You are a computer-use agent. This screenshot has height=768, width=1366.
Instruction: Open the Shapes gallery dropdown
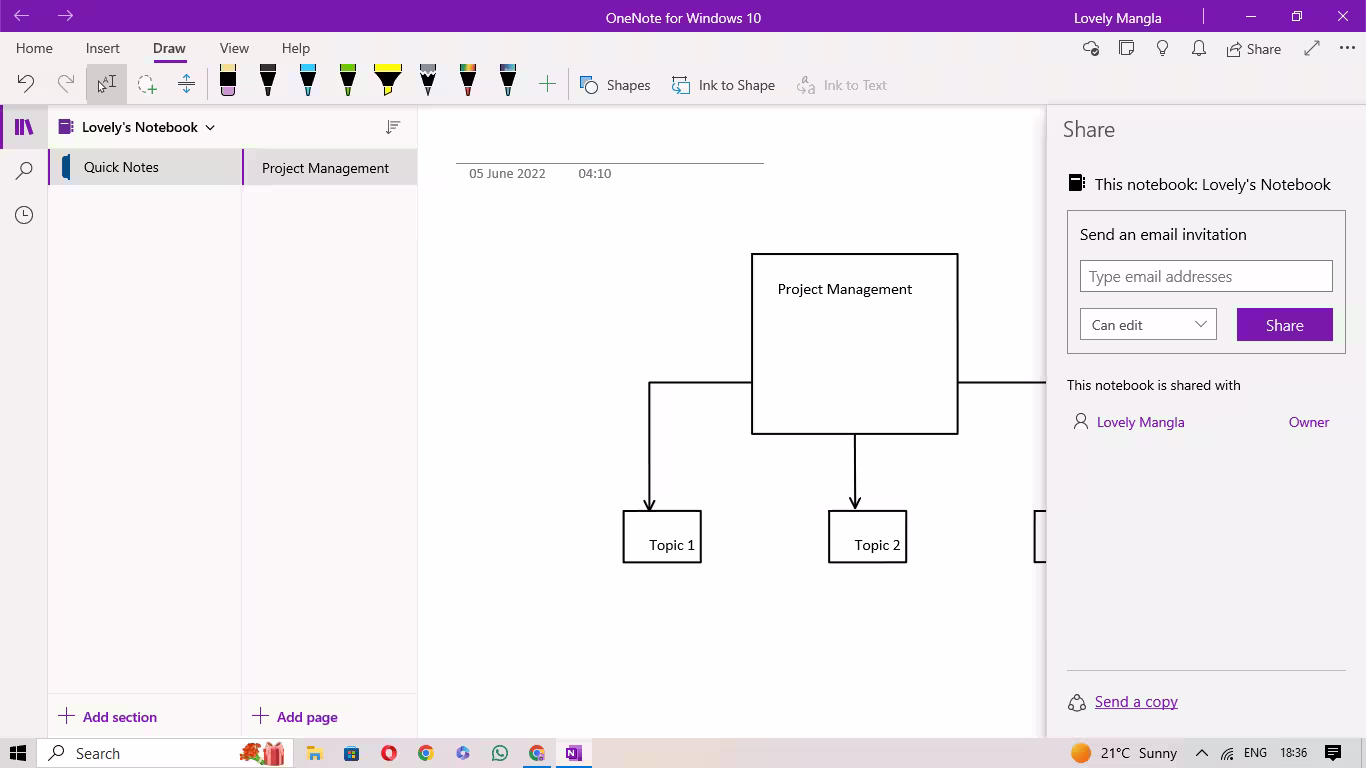[615, 85]
